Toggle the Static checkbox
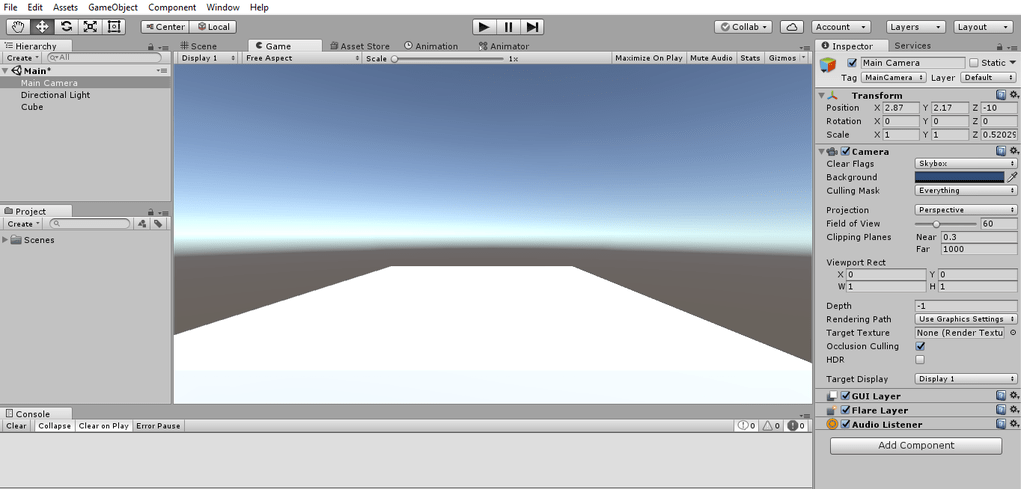 tap(974, 63)
